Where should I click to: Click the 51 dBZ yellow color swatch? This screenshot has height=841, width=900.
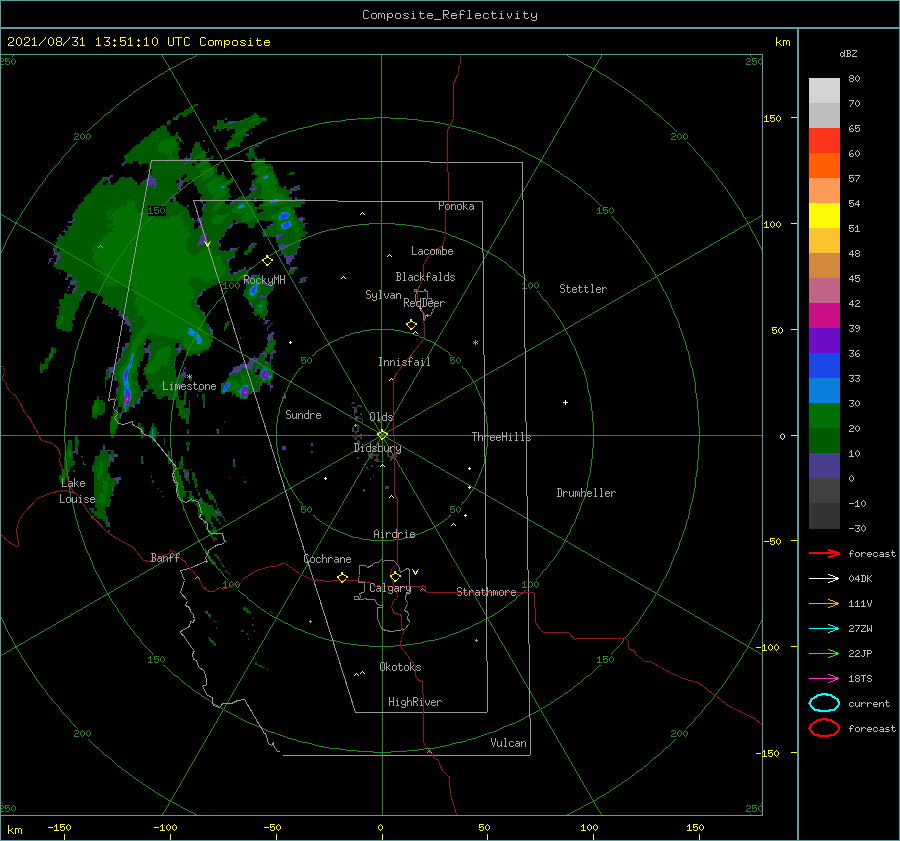824,215
